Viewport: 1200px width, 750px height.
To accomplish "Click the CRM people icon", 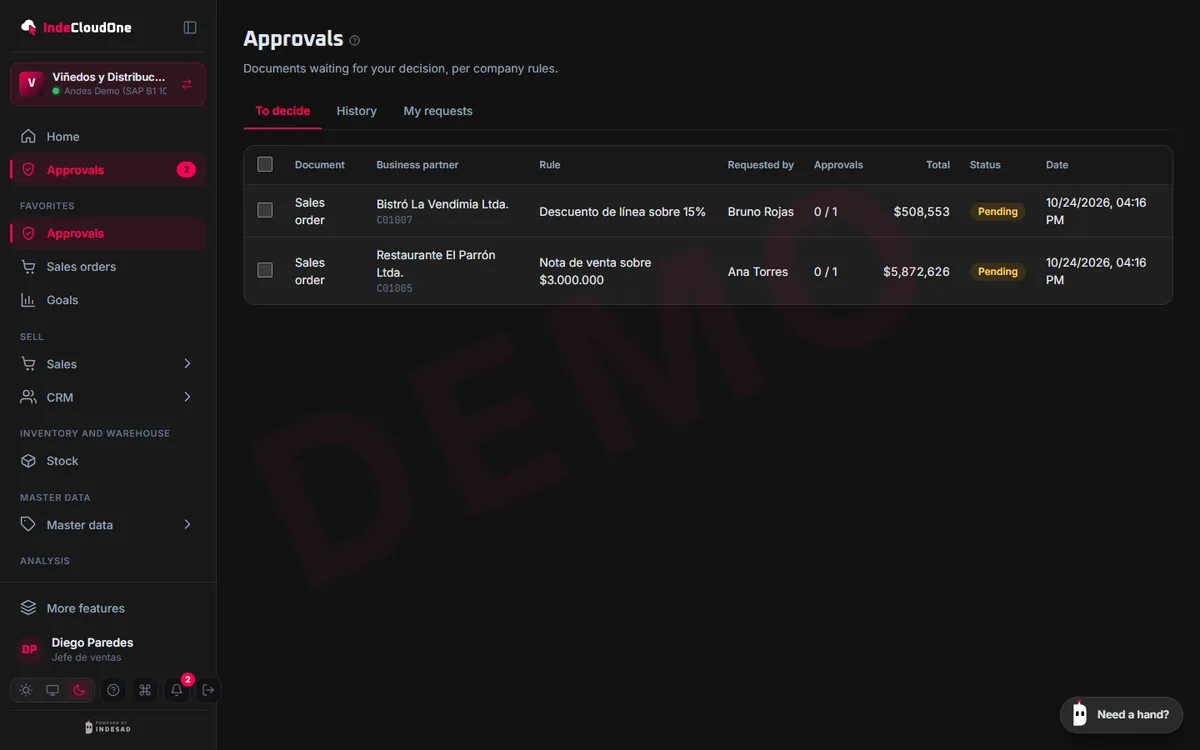I will pyautogui.click(x=28, y=397).
